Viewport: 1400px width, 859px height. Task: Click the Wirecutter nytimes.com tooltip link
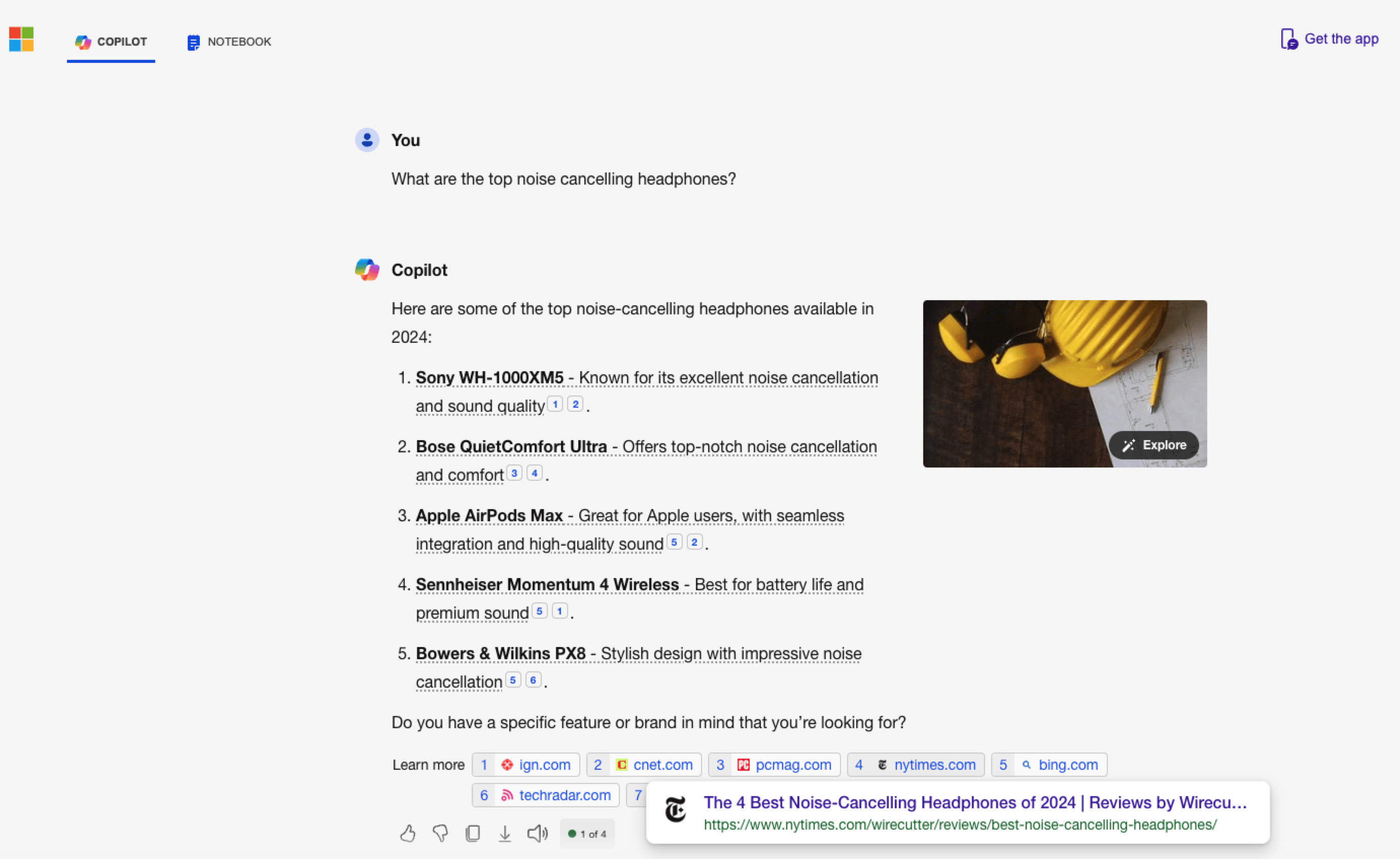974,803
